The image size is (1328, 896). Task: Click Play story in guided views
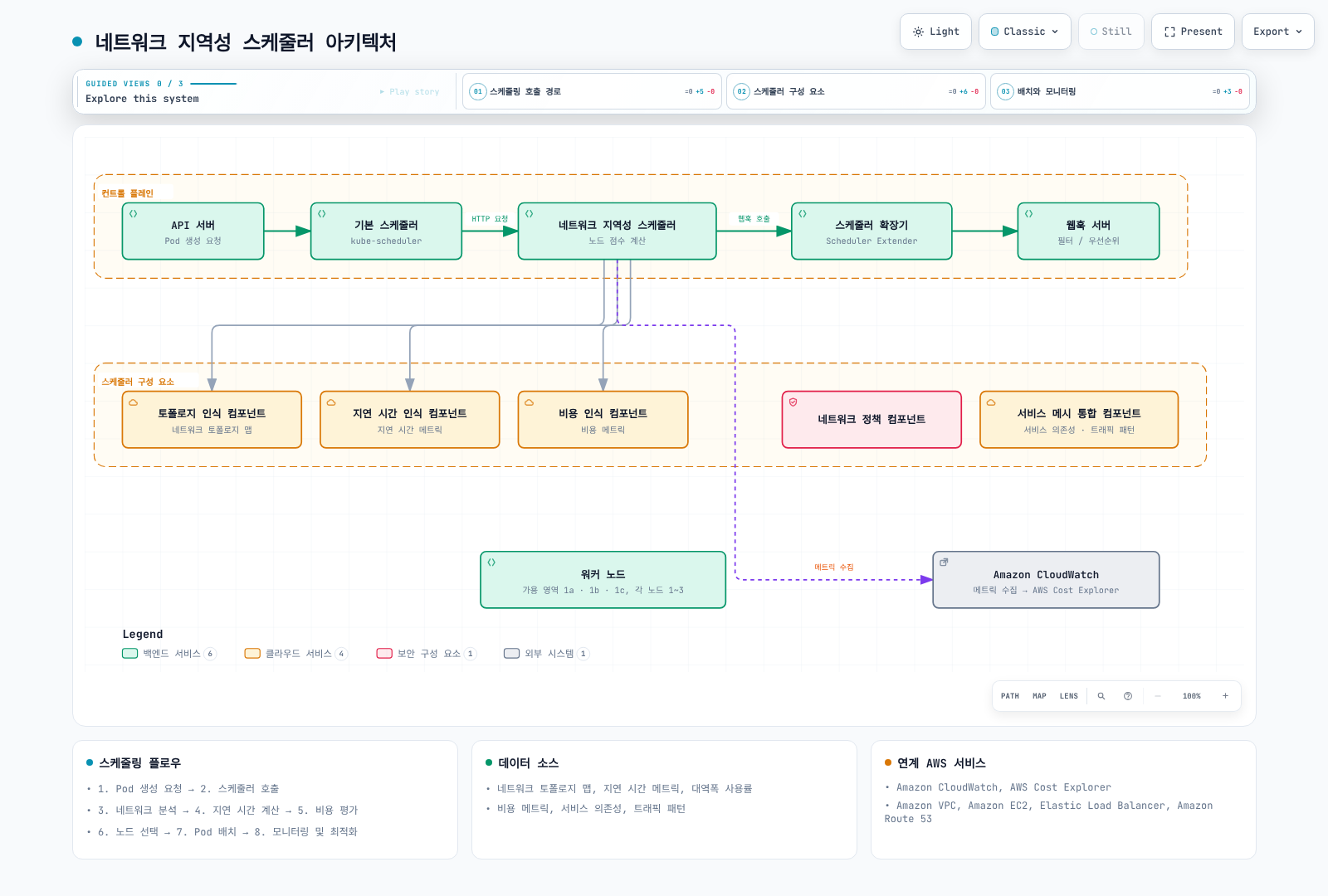[410, 92]
